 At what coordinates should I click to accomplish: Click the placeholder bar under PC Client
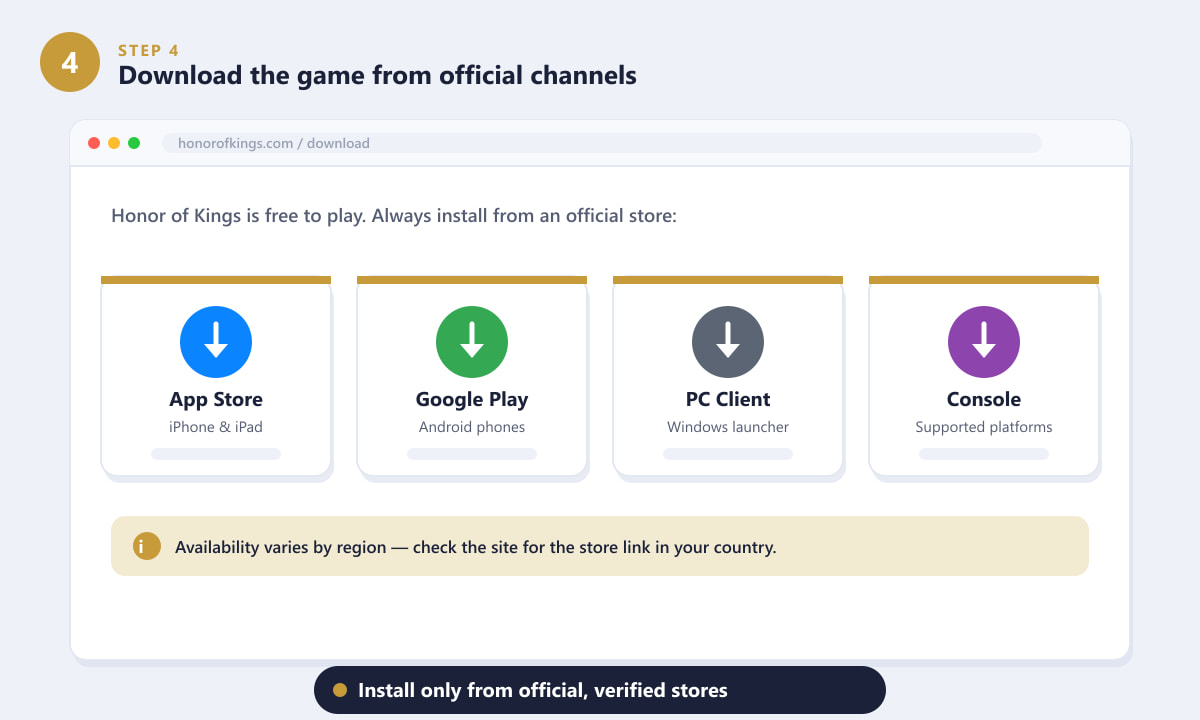(728, 454)
